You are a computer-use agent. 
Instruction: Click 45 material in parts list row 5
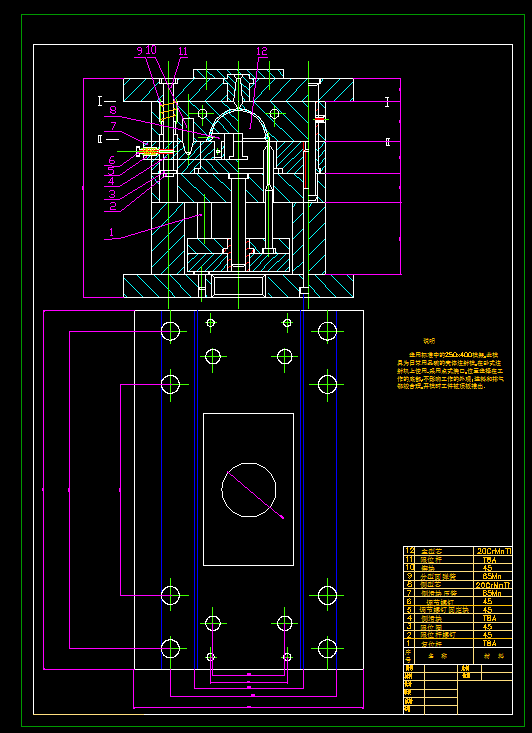(488, 610)
